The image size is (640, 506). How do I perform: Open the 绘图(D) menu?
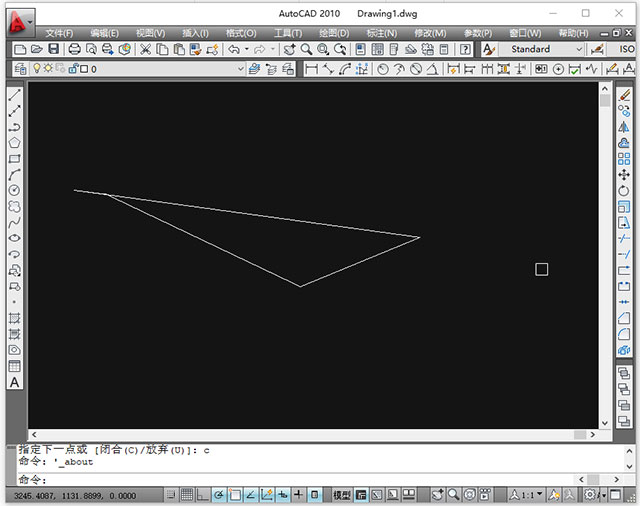click(334, 33)
